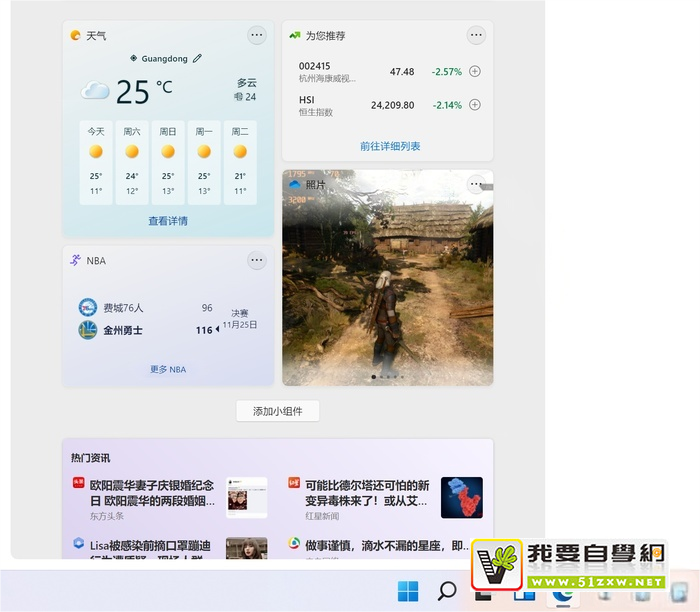Open news about new variant 变异毒株
This screenshot has width=700, height=612.
[x=367, y=493]
